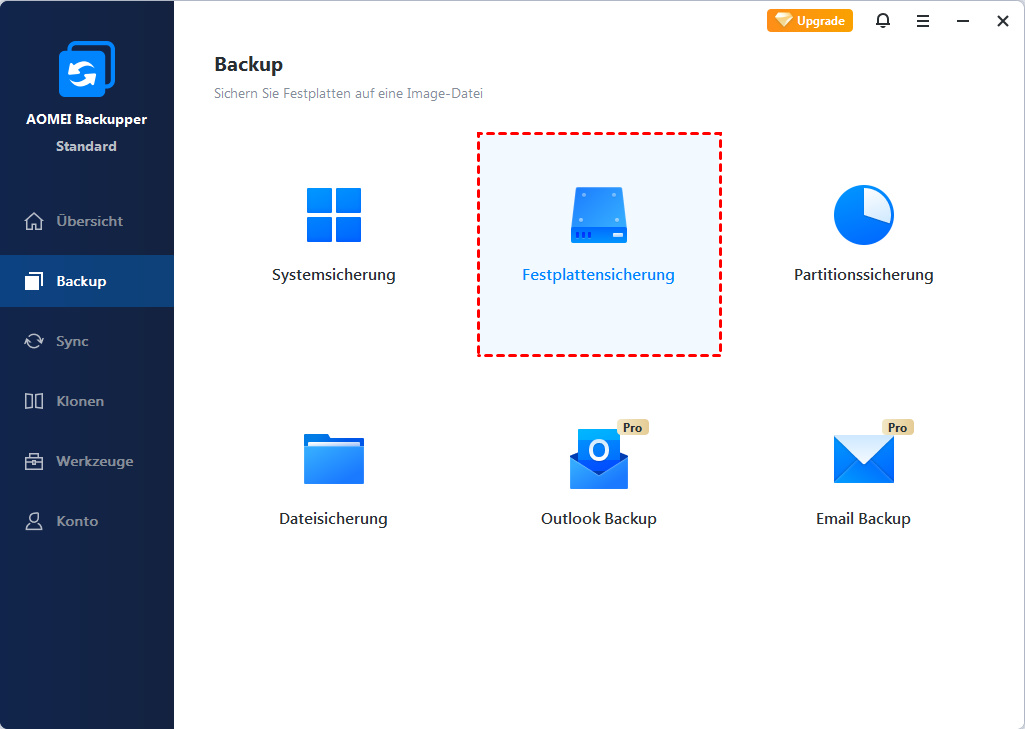Click the "AOMEI Backupper" product name text
The width and height of the screenshot is (1025, 729).
(86, 120)
